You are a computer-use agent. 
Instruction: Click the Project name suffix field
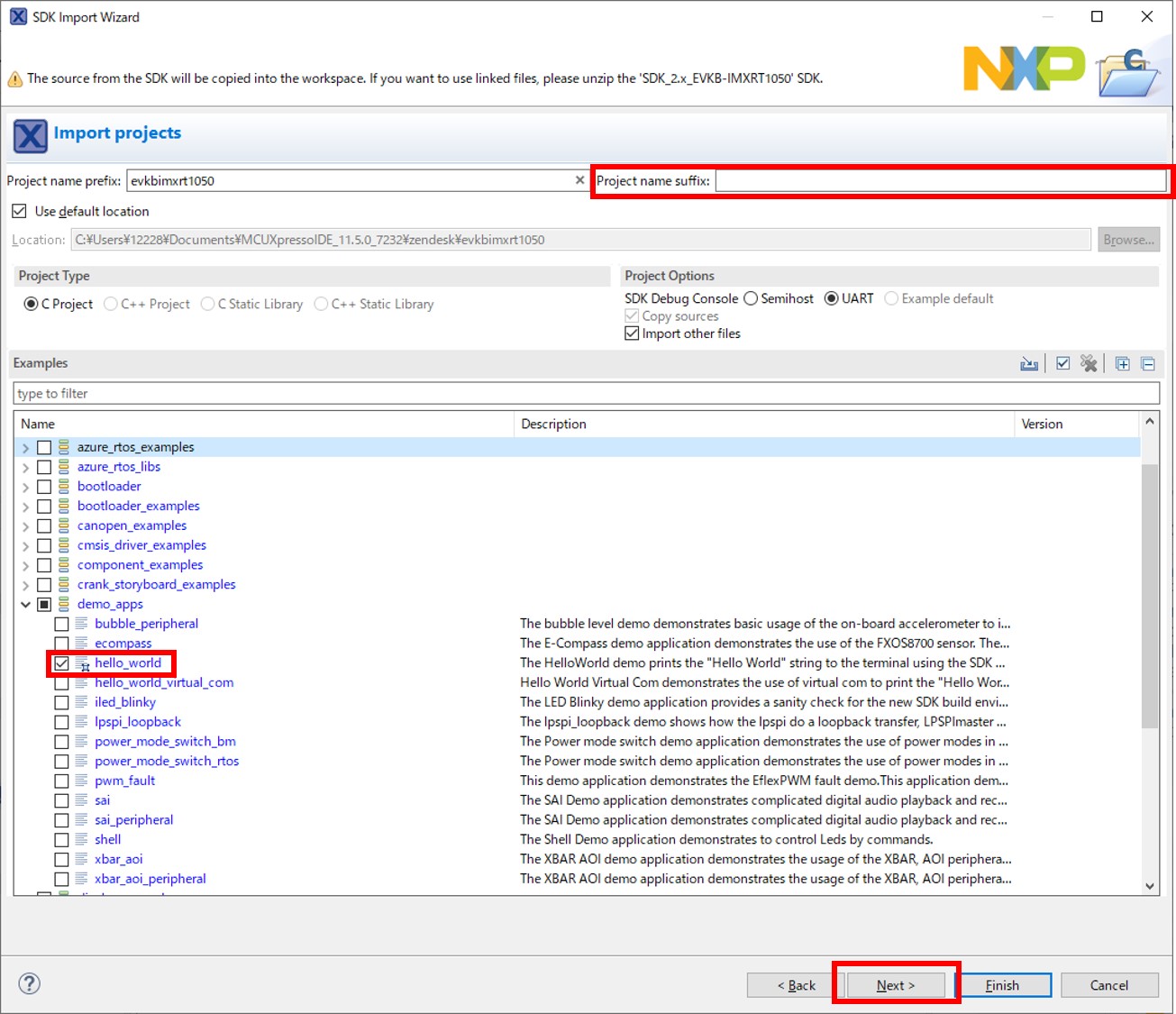pos(940,181)
